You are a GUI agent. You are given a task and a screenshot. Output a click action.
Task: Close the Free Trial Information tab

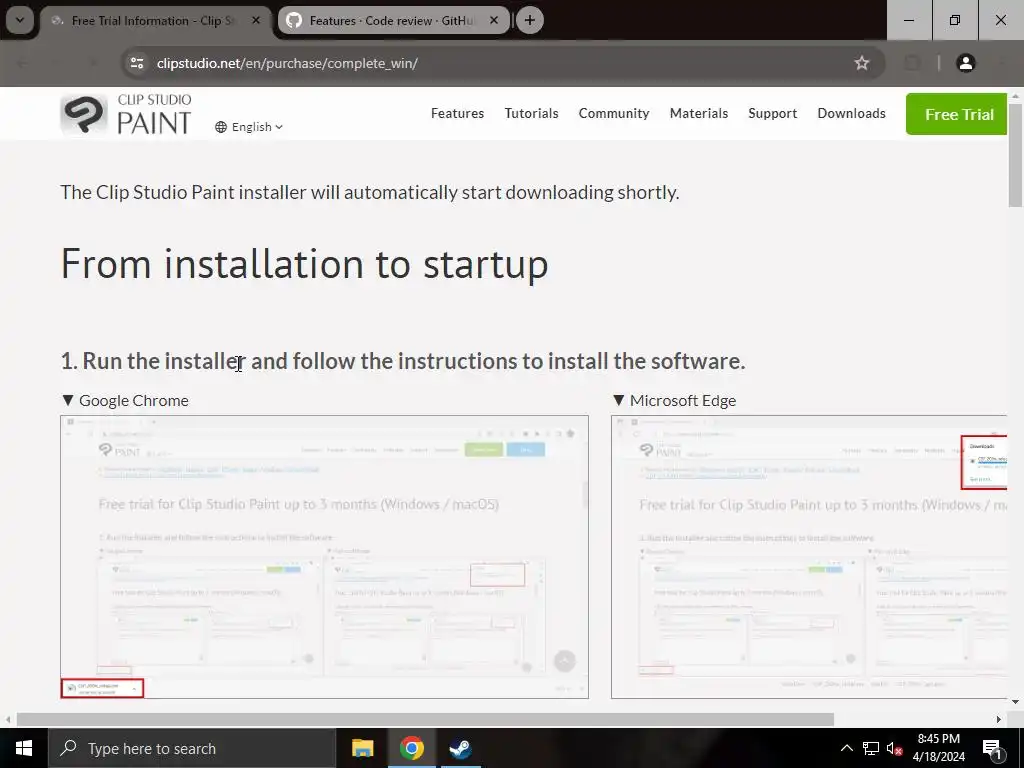point(256,21)
